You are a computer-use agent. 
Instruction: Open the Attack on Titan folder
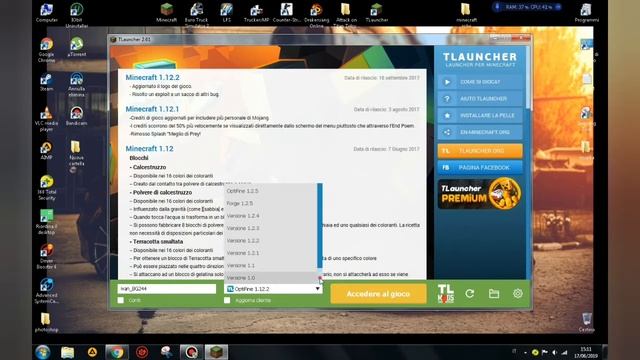click(346, 15)
